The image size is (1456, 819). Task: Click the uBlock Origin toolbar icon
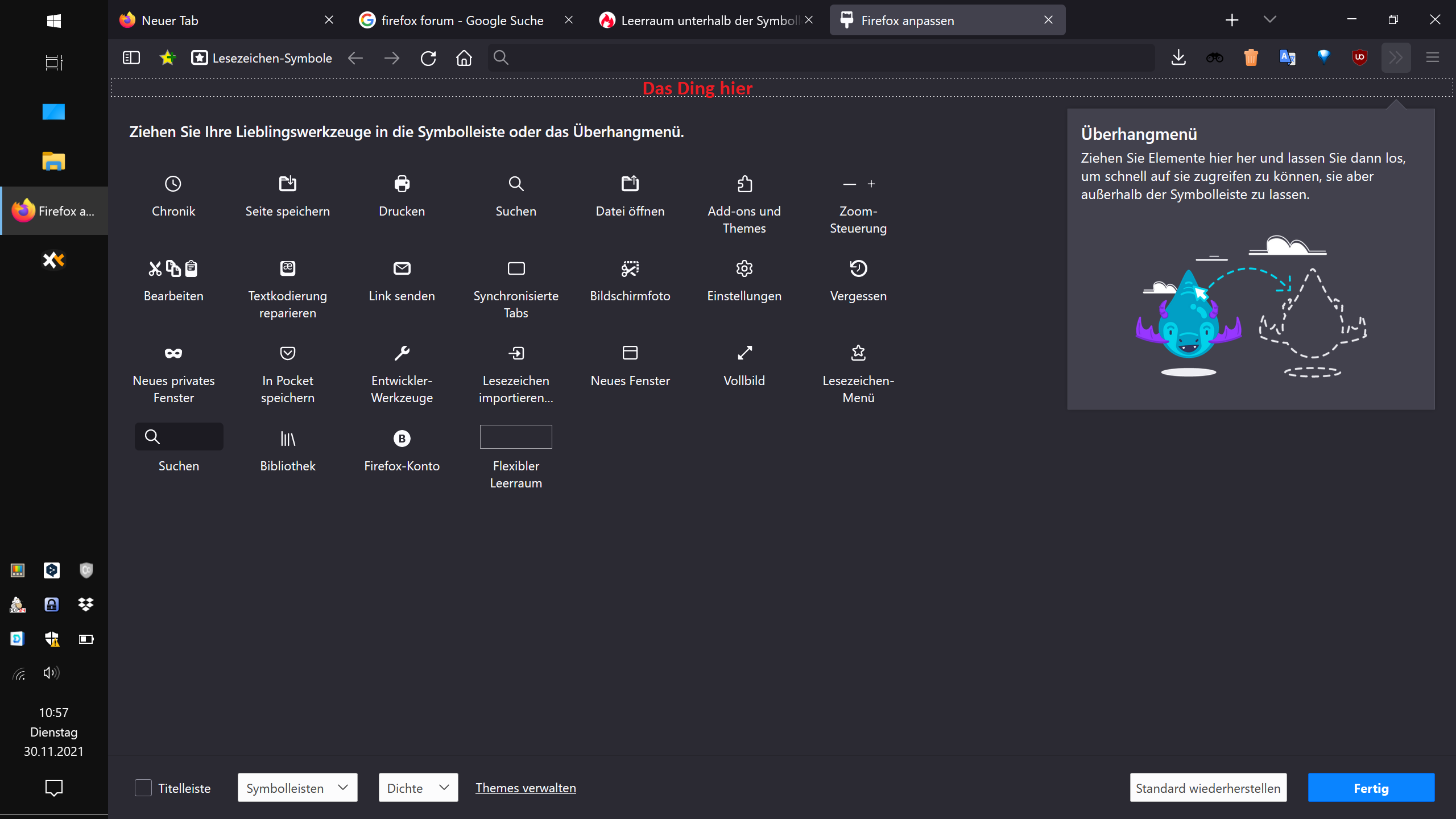tap(1359, 57)
